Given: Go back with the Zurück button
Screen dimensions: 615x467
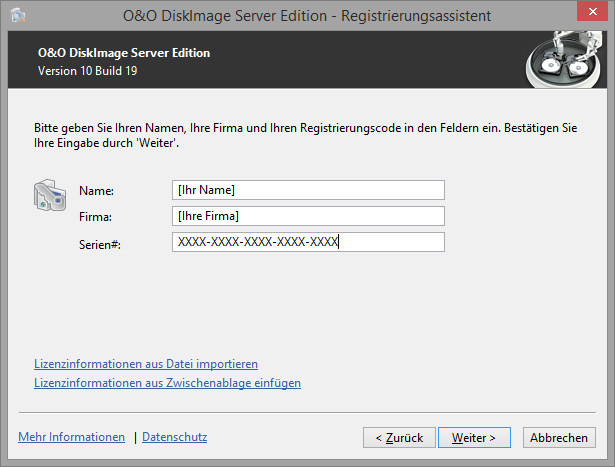Looking at the screenshot, I should point(399,438).
